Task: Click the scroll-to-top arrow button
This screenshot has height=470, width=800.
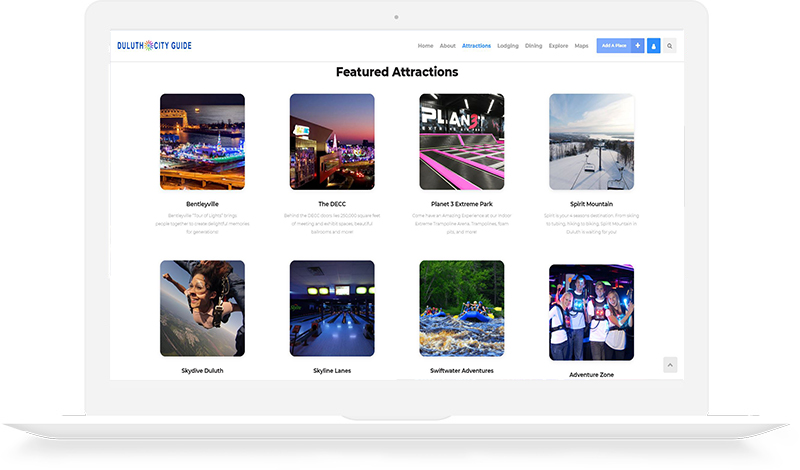Action: coord(670,365)
